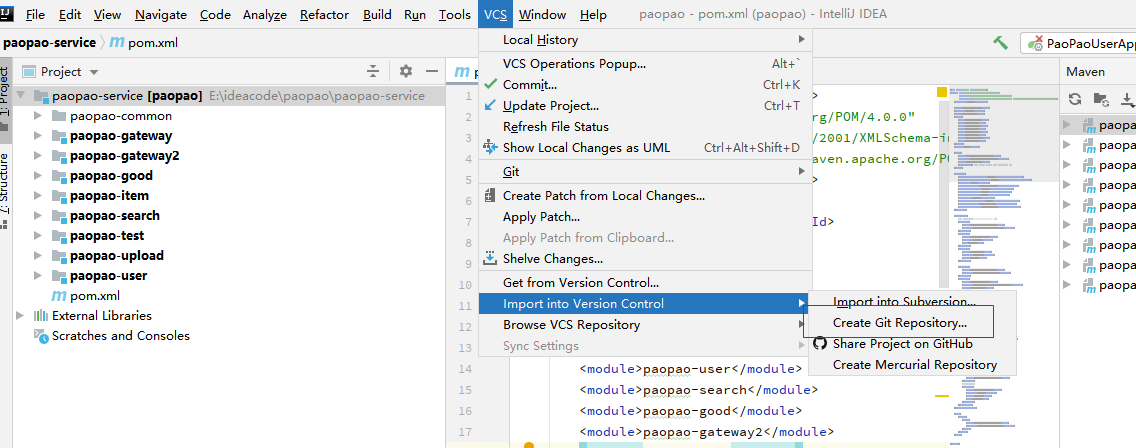
Task: Open the Tools menu
Action: pos(454,14)
